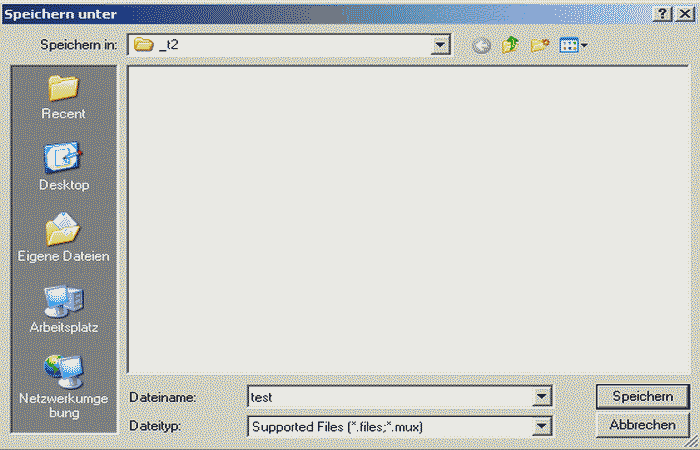700x450 pixels.
Task: Select Arbeitsplatz in the sidebar
Action: [63, 307]
